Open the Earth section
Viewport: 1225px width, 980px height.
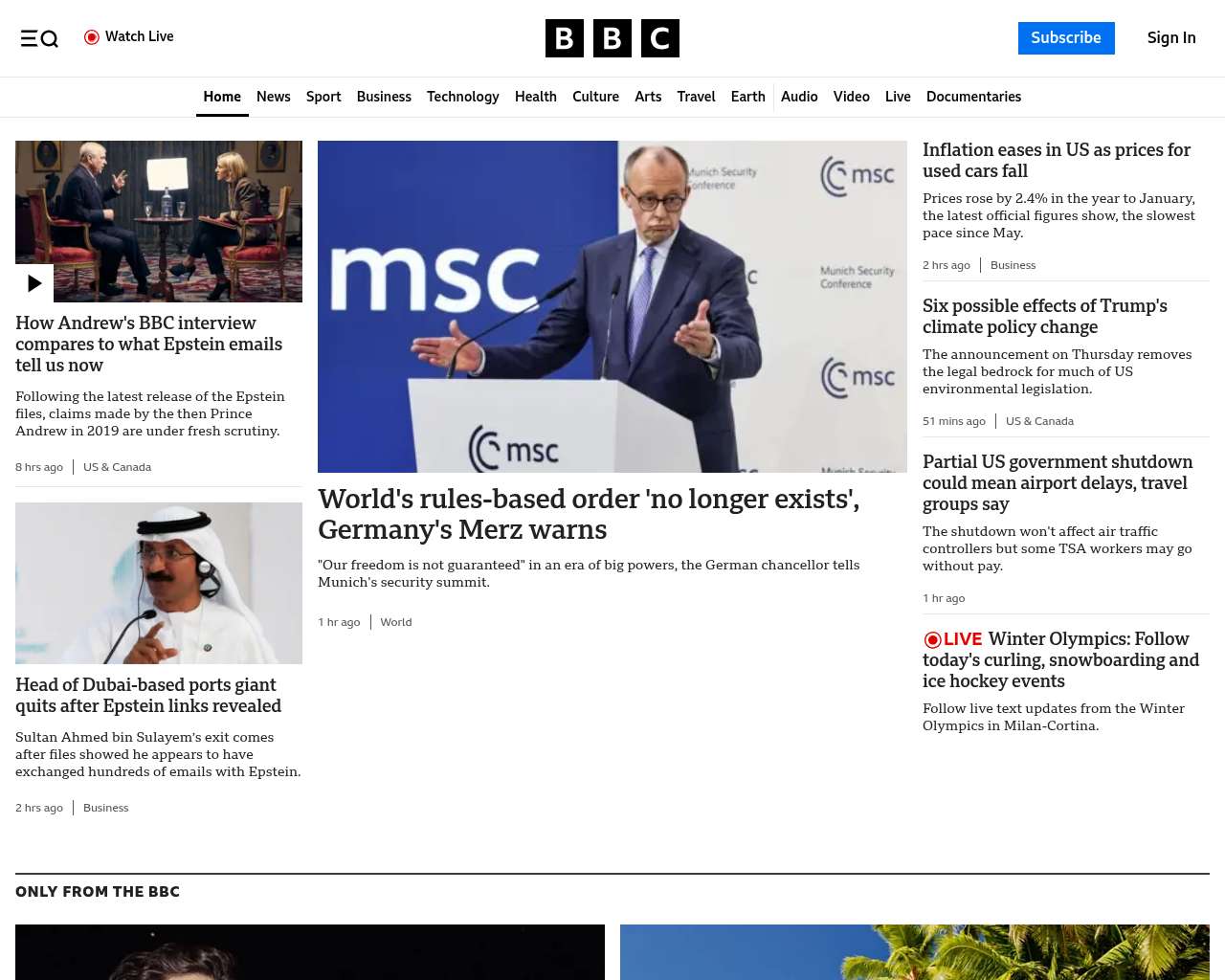tap(747, 97)
